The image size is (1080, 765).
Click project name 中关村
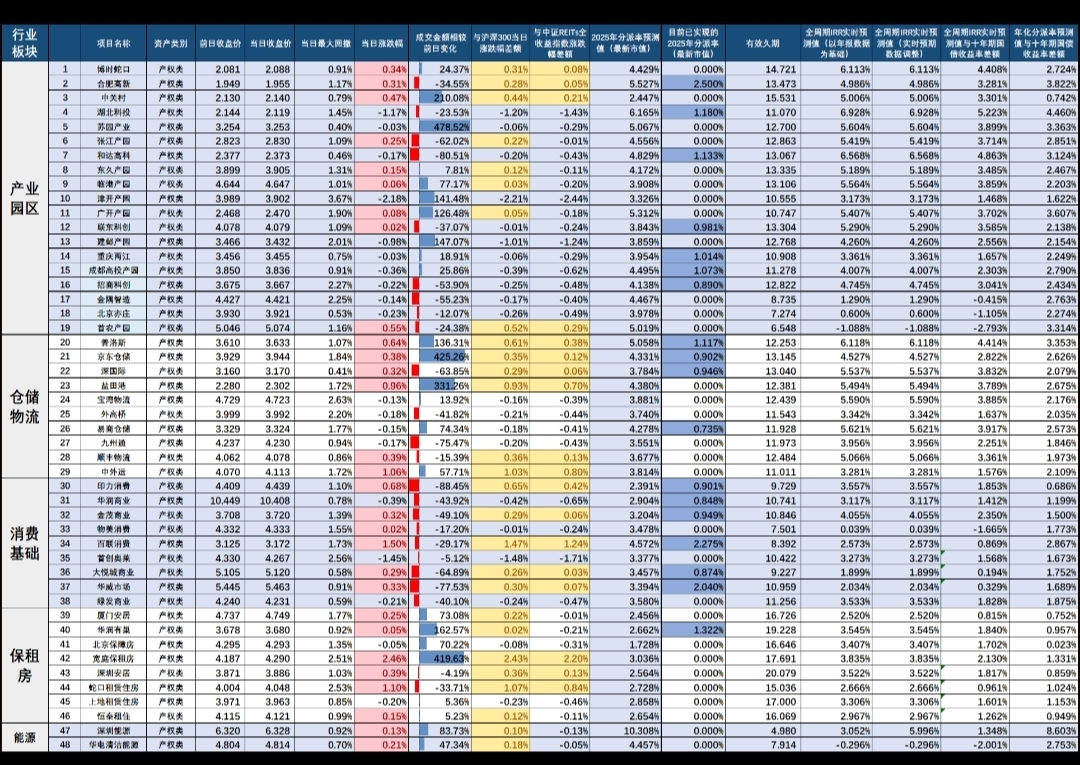click(x=114, y=98)
